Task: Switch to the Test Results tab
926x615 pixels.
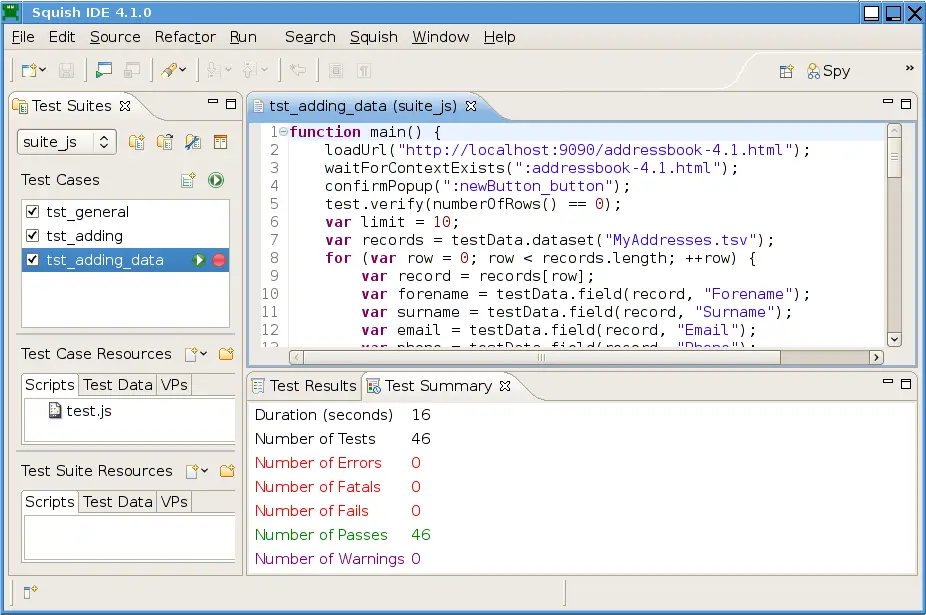Action: pyautogui.click(x=304, y=386)
